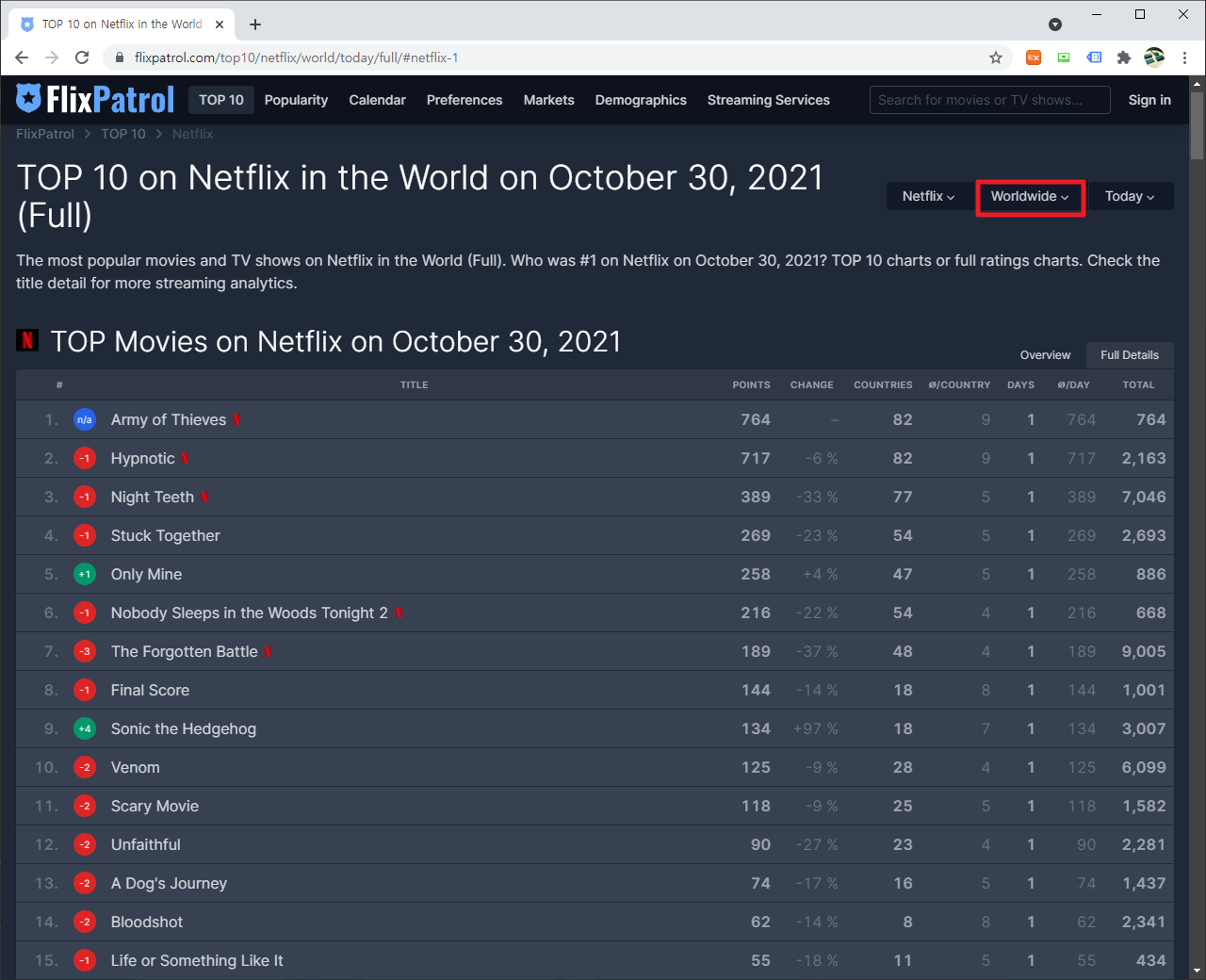Screen dimensions: 1206x980
Task: Go back using browser back arrow
Action: click(x=22, y=57)
